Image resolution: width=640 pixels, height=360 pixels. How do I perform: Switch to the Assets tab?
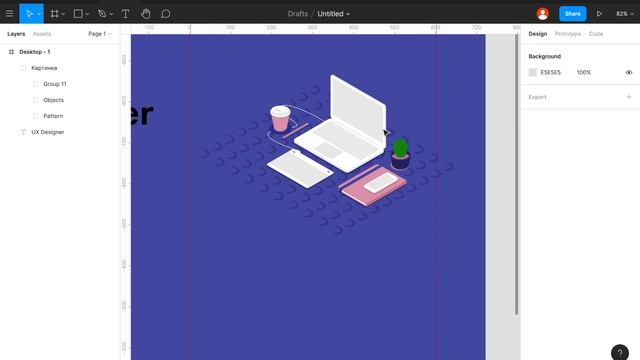tap(42, 34)
